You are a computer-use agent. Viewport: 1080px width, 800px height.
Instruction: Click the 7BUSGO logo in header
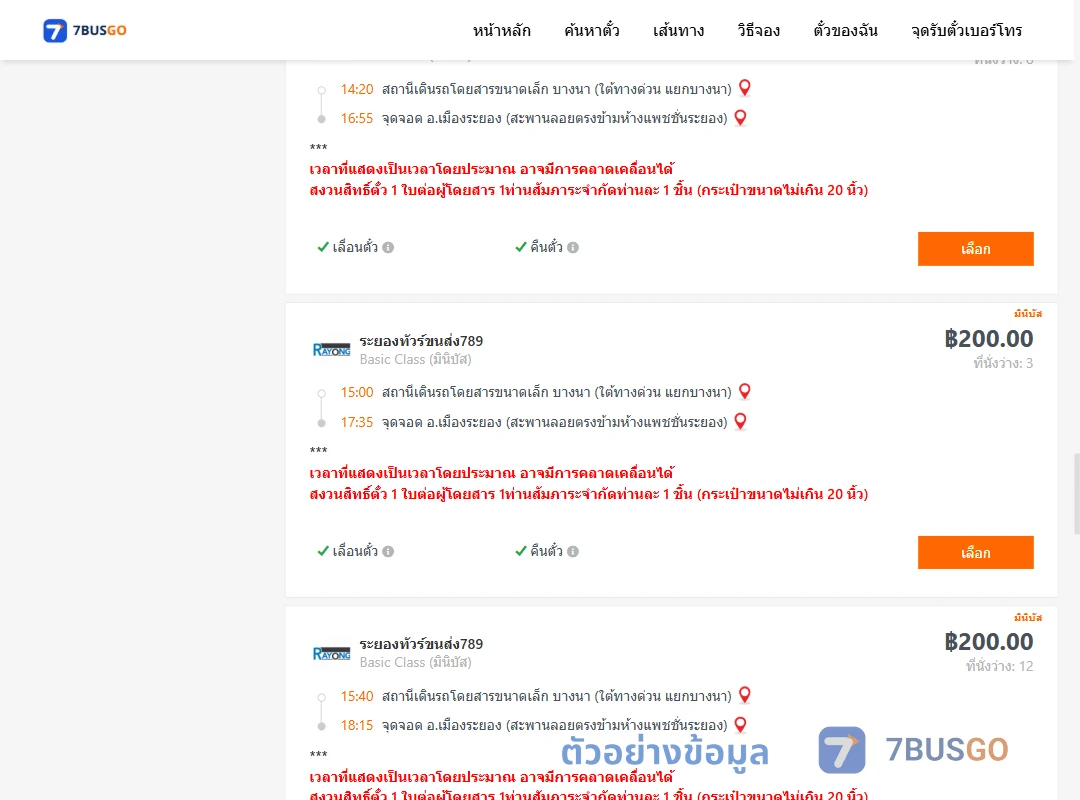85,30
